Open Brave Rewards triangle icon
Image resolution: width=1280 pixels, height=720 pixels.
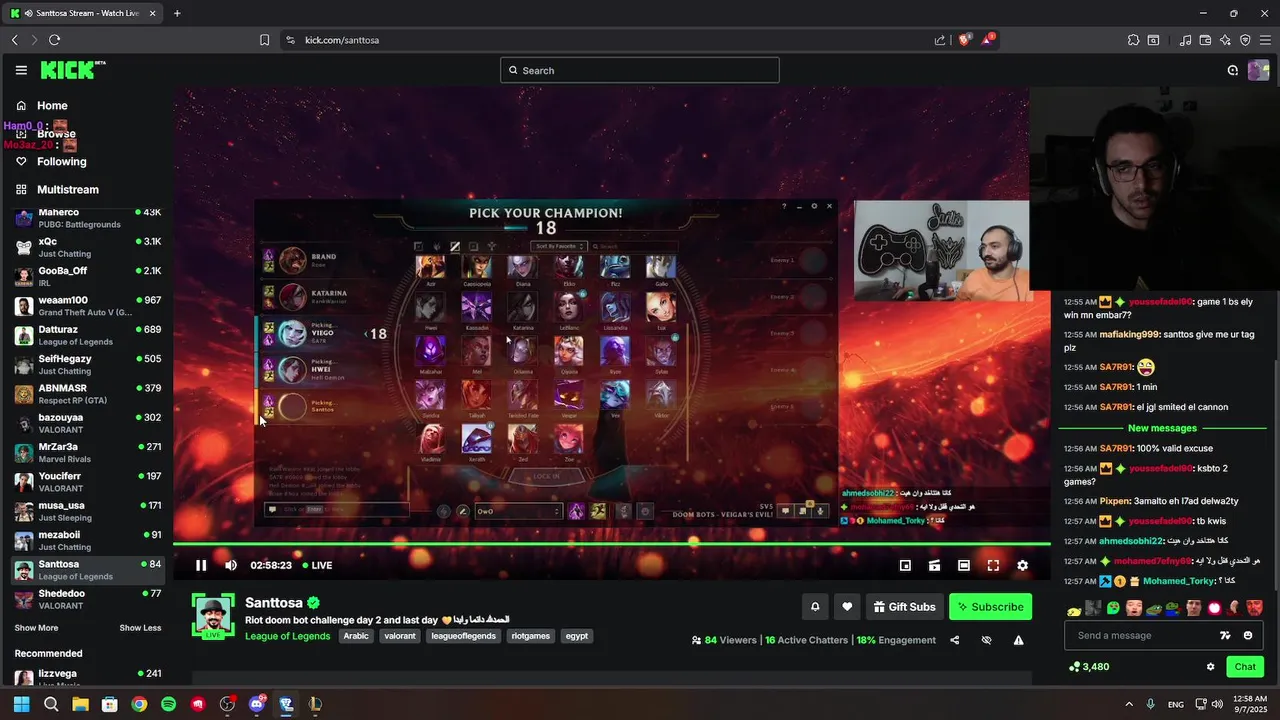(x=988, y=40)
